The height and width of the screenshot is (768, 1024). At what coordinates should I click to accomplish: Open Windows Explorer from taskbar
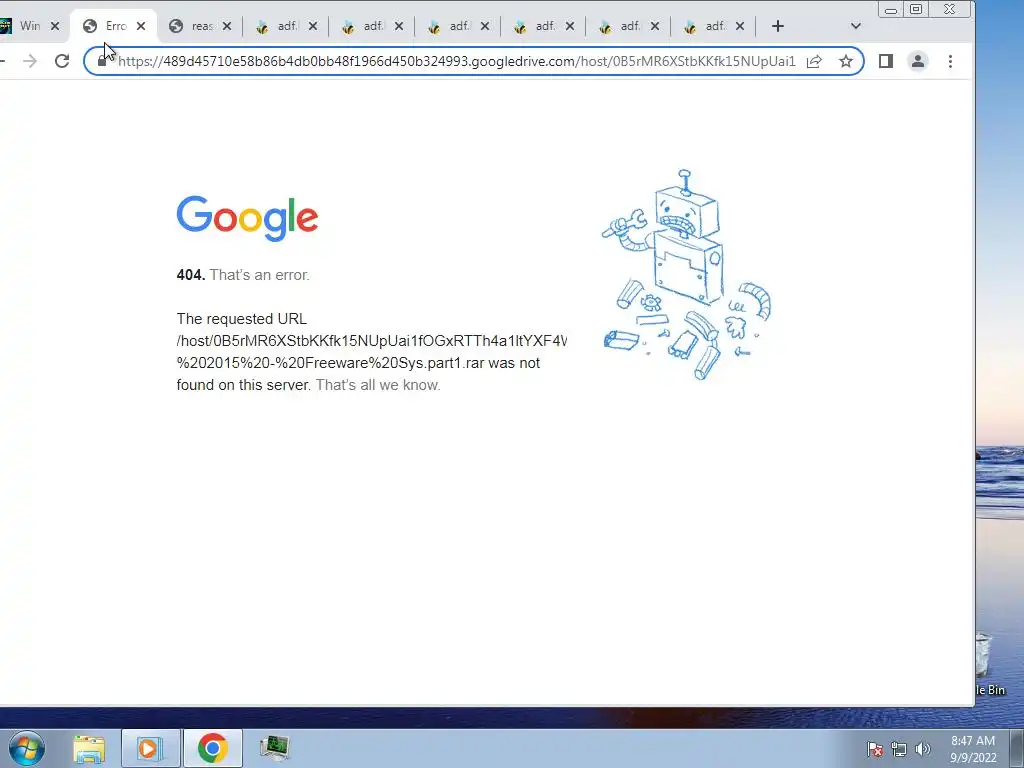89,748
